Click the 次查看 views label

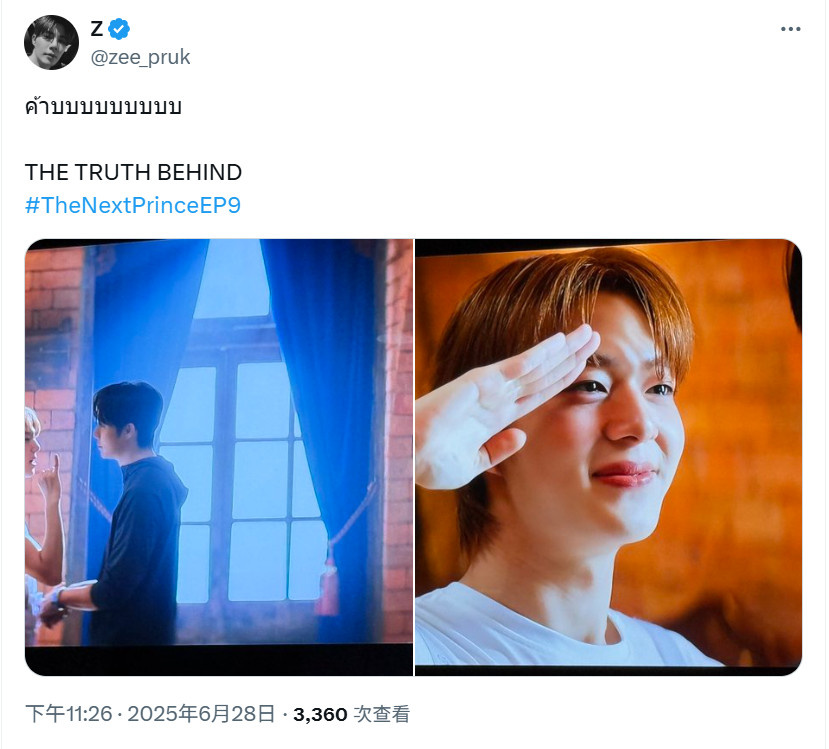tap(381, 714)
